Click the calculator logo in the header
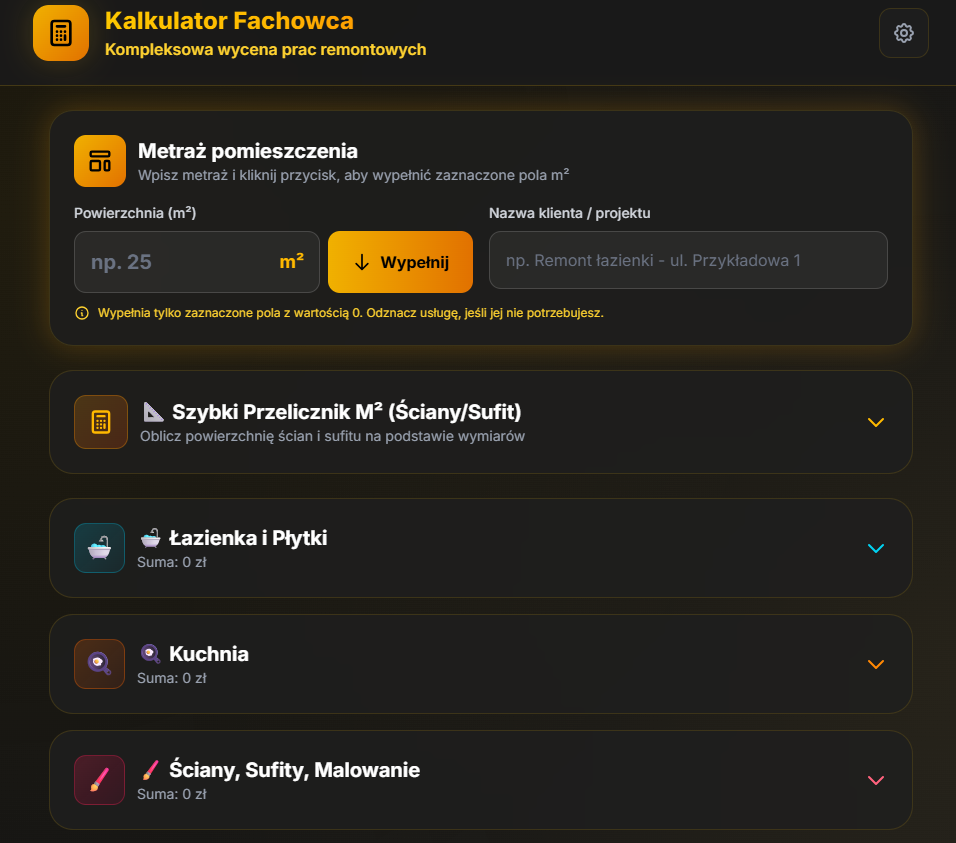 (x=60, y=32)
